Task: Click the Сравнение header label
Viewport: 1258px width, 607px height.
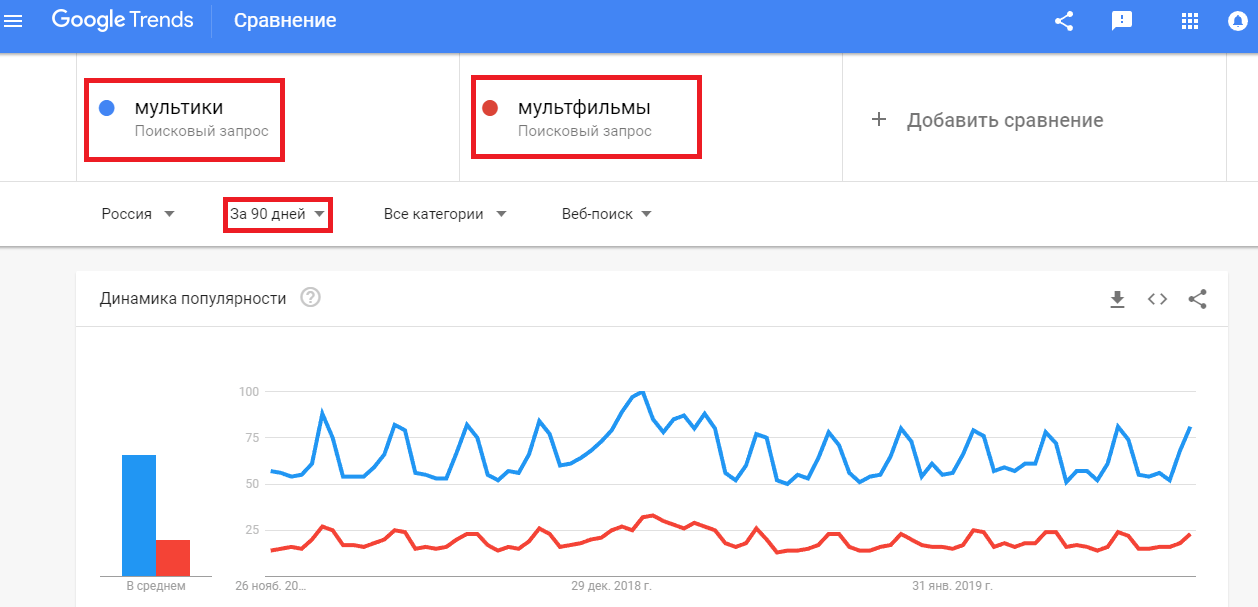Action: (284, 19)
